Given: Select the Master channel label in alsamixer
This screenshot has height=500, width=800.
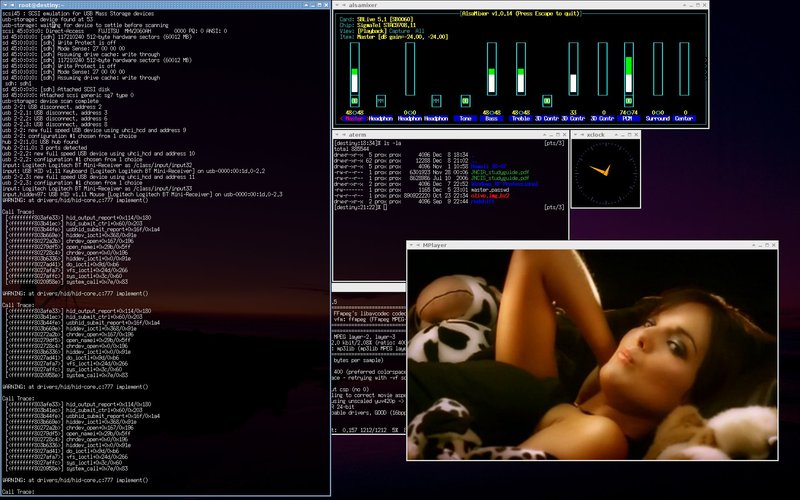Looking at the screenshot, I should [354, 118].
